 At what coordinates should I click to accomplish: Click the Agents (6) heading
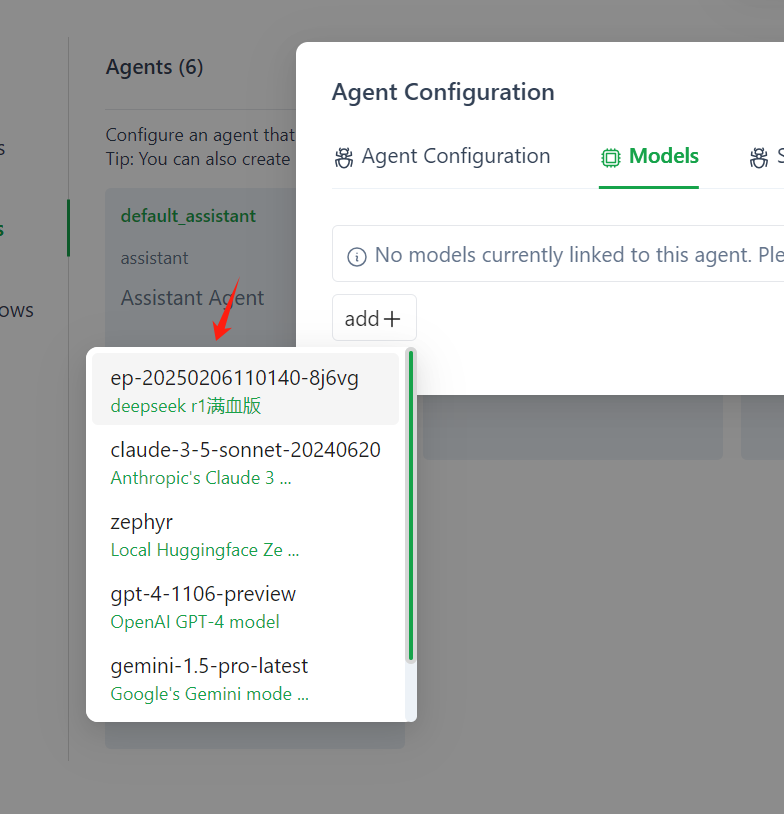[155, 67]
